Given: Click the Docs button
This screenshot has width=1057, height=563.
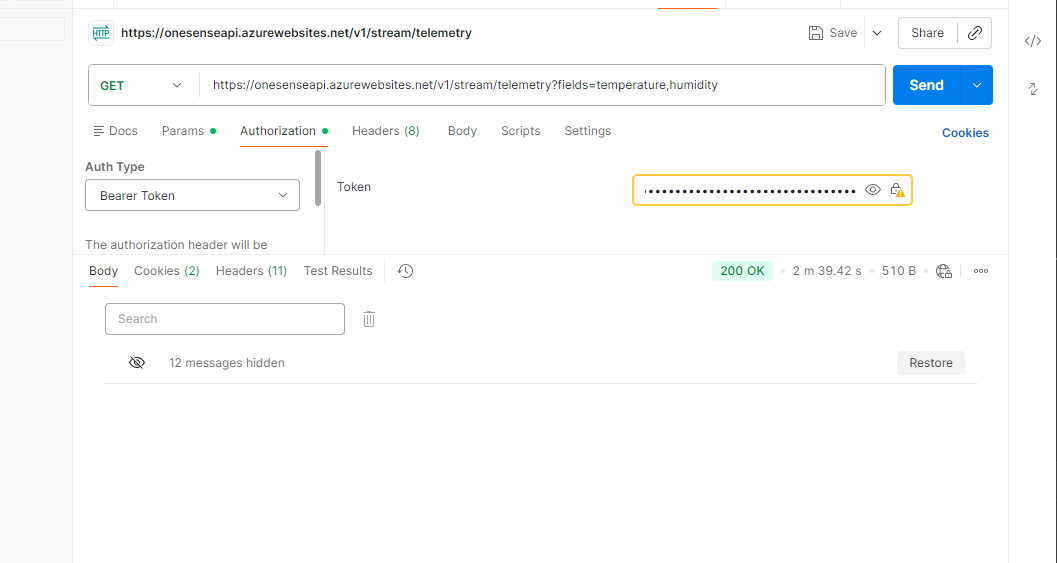Looking at the screenshot, I should [x=115, y=131].
